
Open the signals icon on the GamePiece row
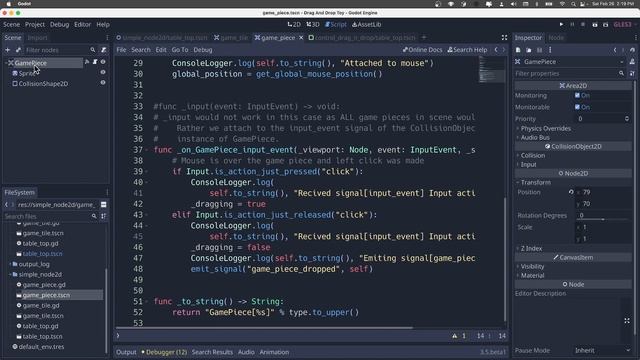click(x=87, y=62)
